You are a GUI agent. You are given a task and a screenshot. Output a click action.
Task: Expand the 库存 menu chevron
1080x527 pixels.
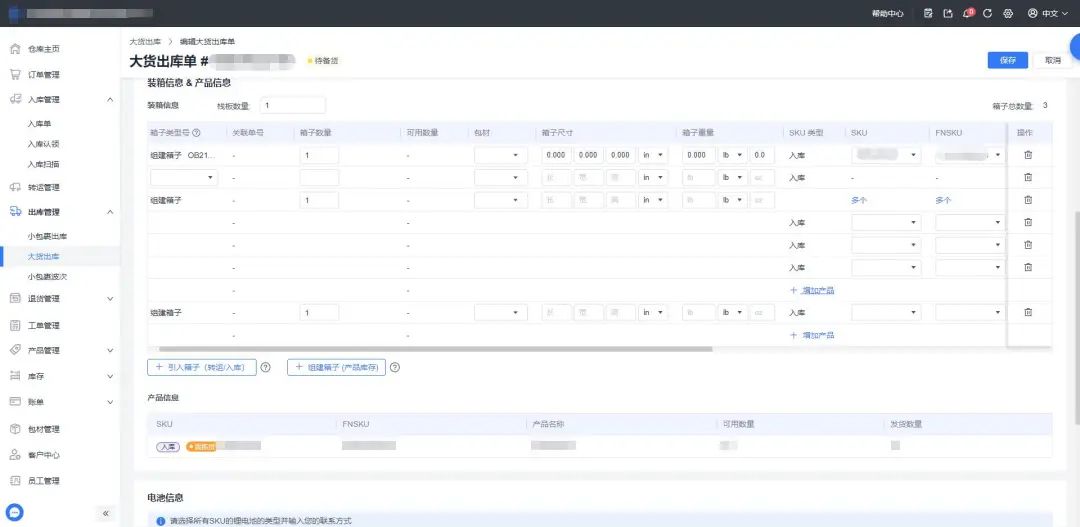[110, 377]
